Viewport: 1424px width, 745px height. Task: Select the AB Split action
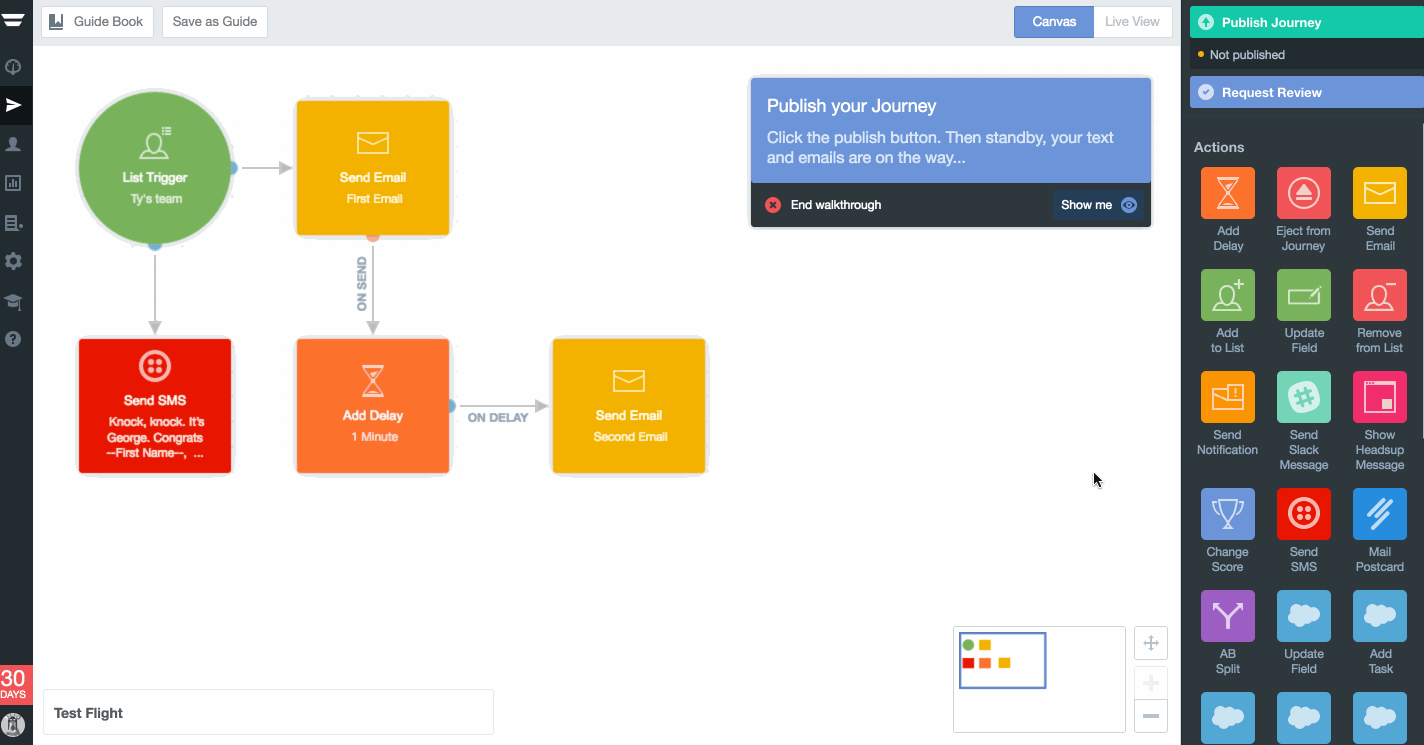(x=1227, y=616)
